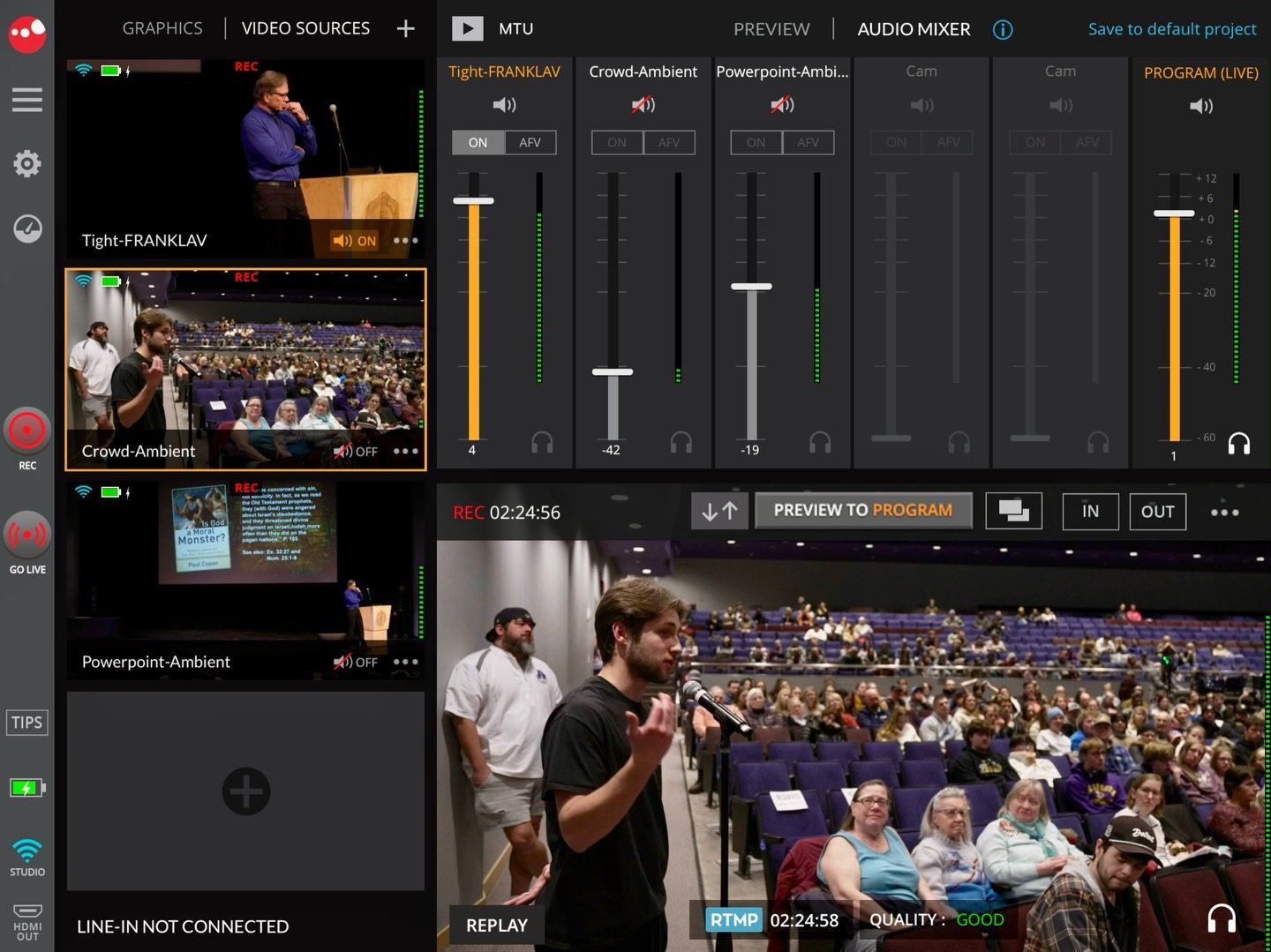Select Tight-FRANKLAV camera thumbnail
The height and width of the screenshot is (952, 1271).
(x=245, y=159)
